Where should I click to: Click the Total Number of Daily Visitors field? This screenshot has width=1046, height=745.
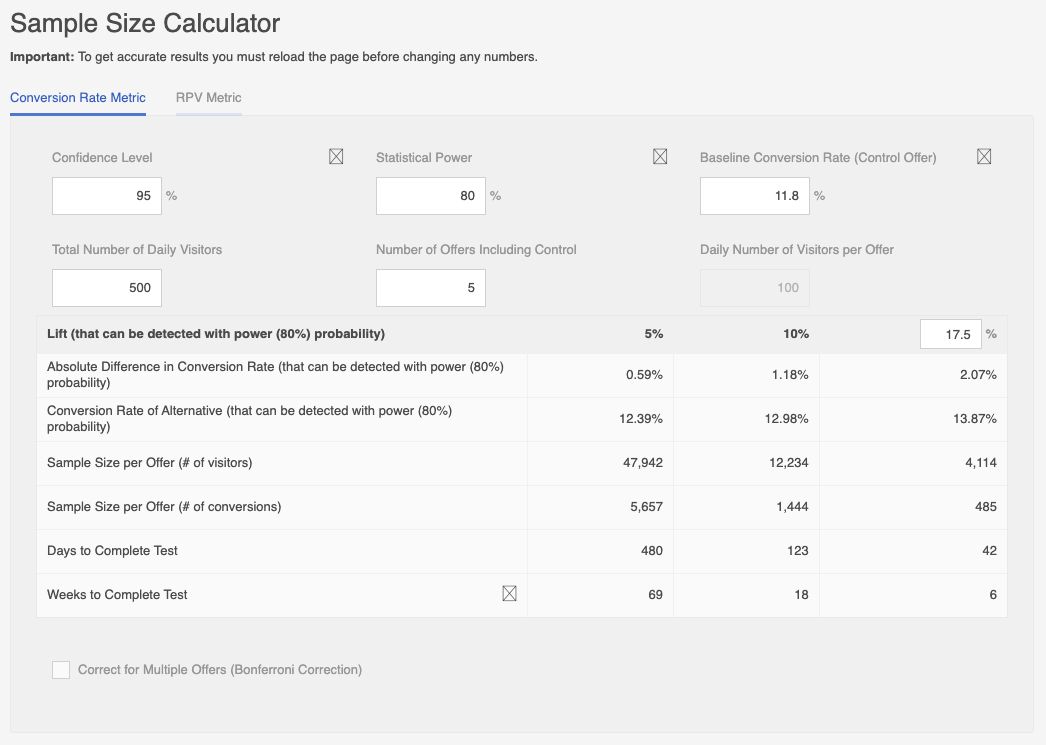click(x=106, y=288)
